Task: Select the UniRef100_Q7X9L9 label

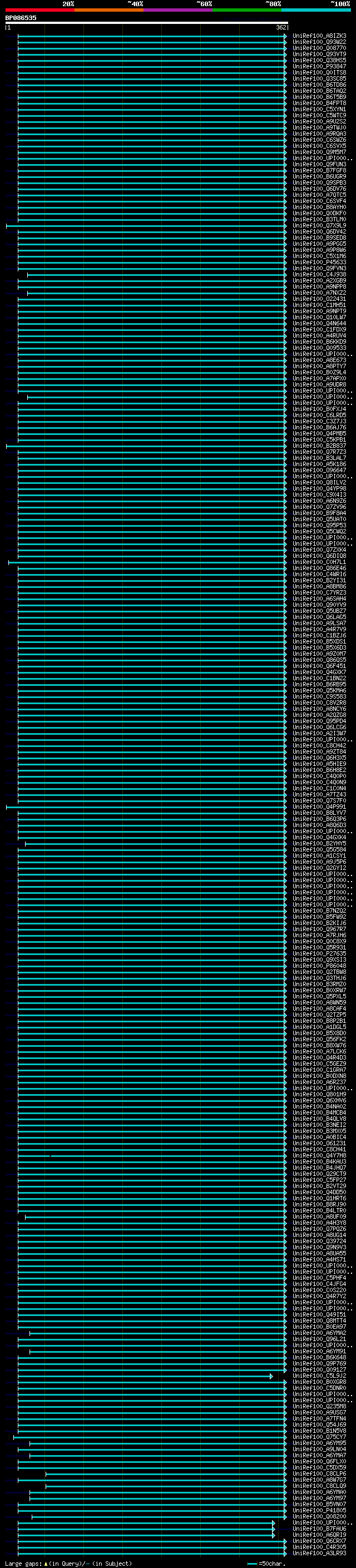Action: pos(319,226)
